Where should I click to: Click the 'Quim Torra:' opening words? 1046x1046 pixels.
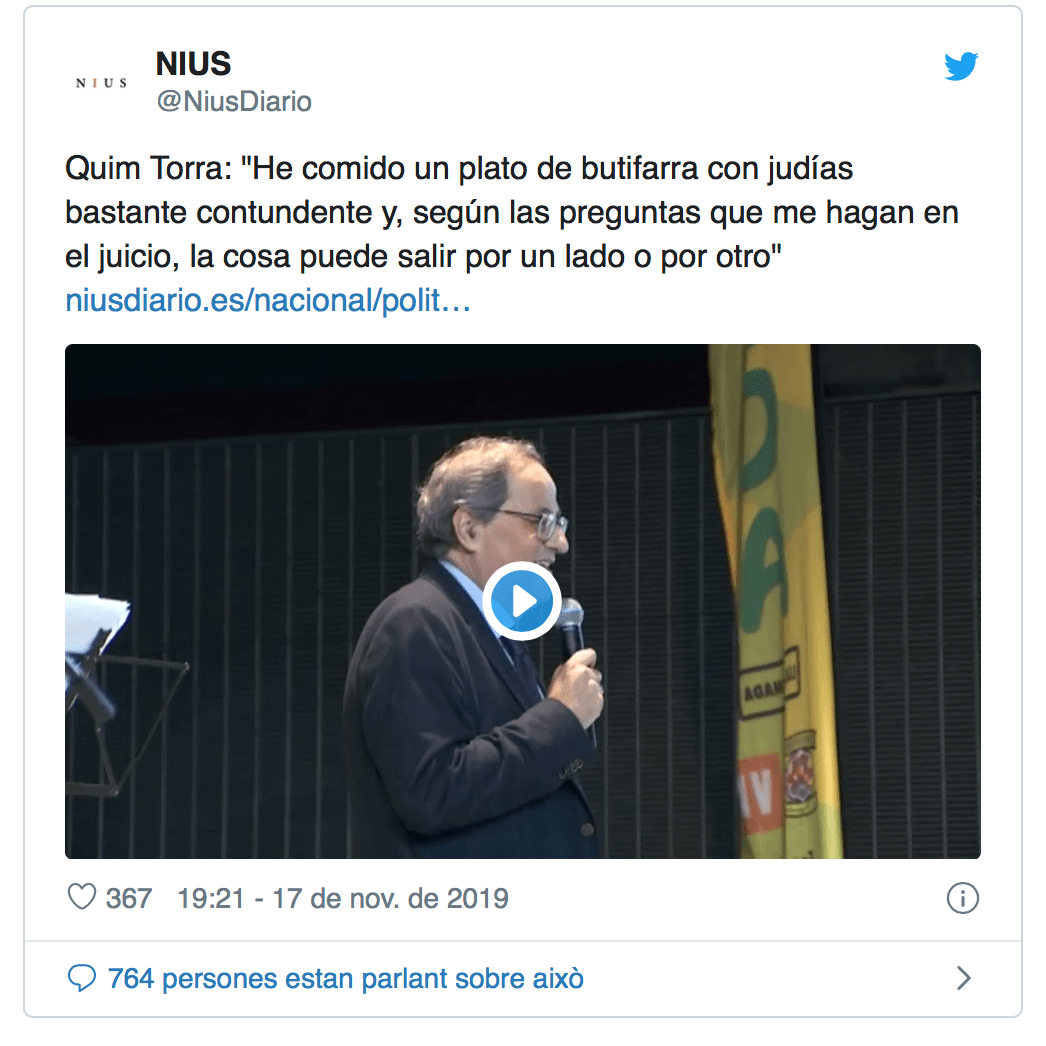point(148,169)
